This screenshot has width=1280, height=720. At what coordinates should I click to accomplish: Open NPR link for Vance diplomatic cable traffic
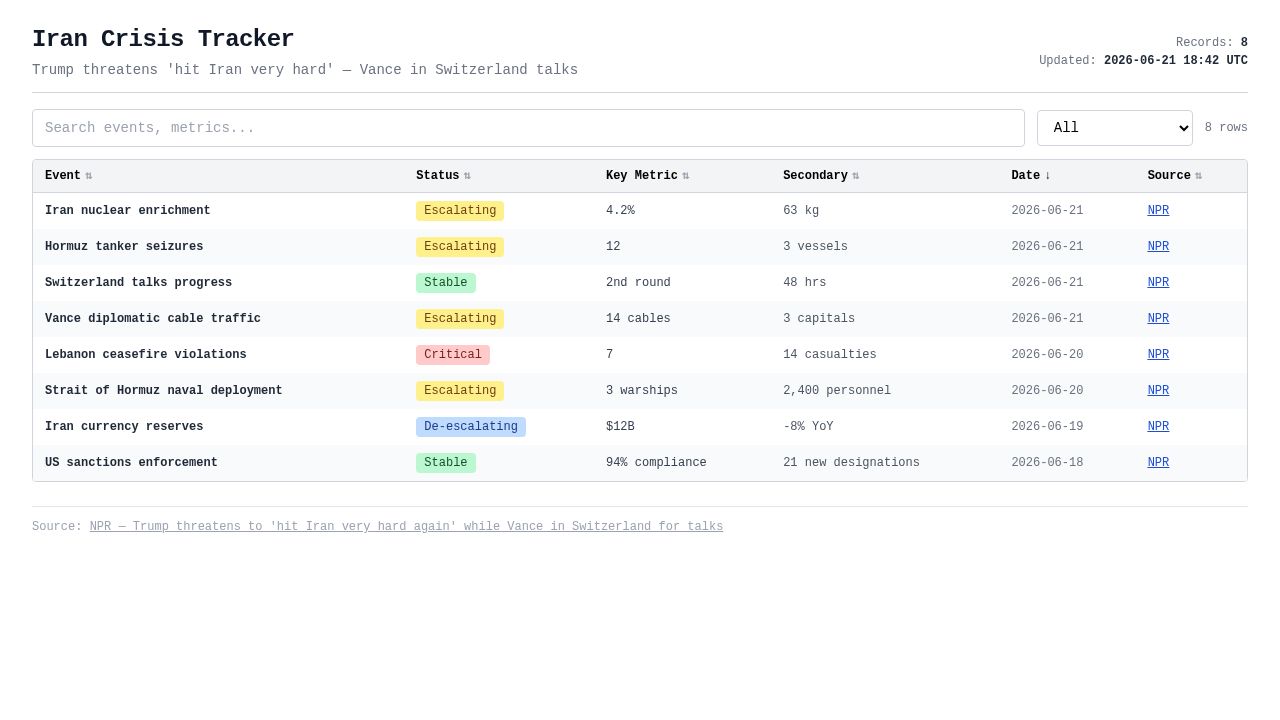[1158, 319]
